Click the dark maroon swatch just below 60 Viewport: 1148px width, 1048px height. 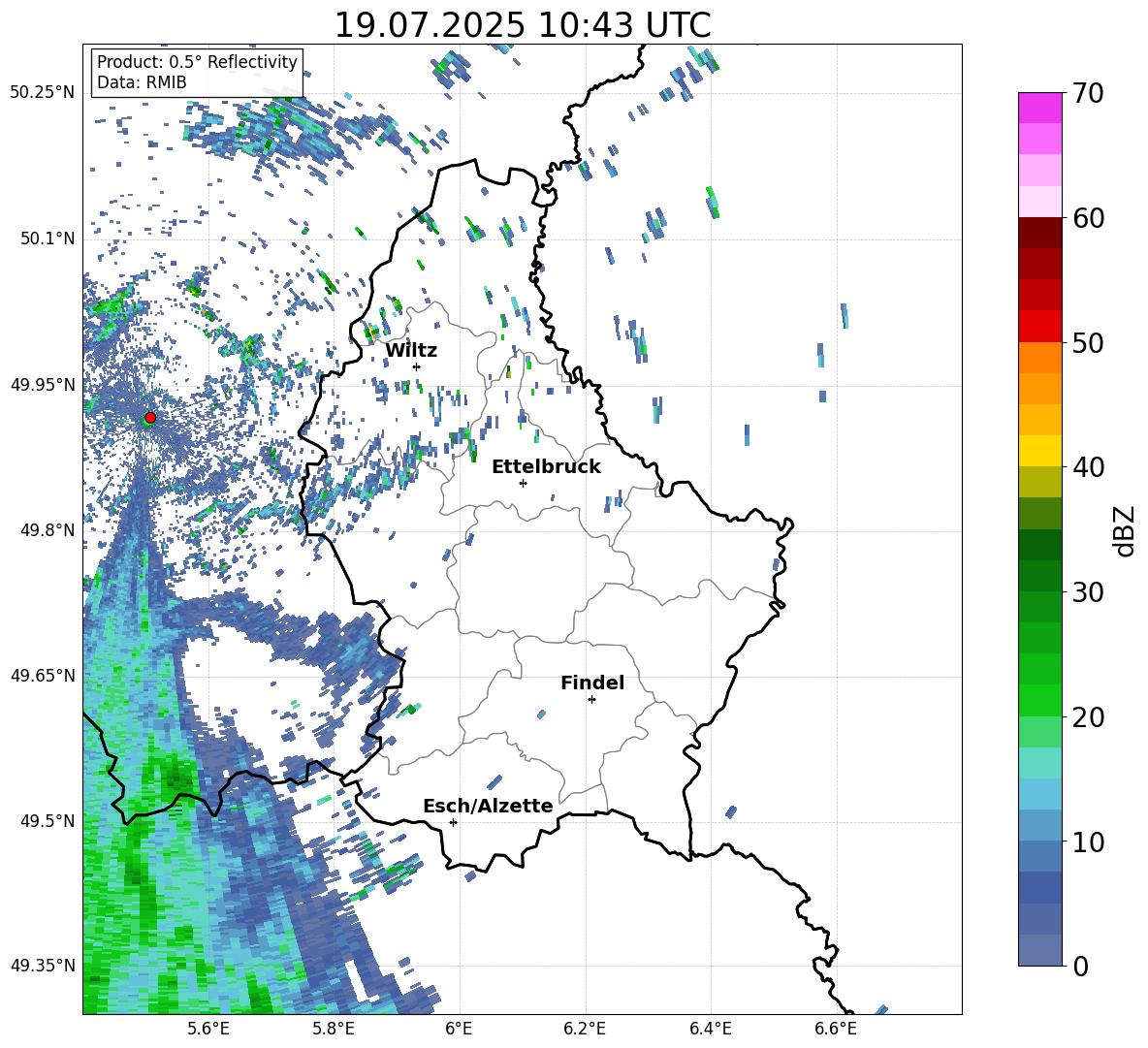tap(1039, 233)
